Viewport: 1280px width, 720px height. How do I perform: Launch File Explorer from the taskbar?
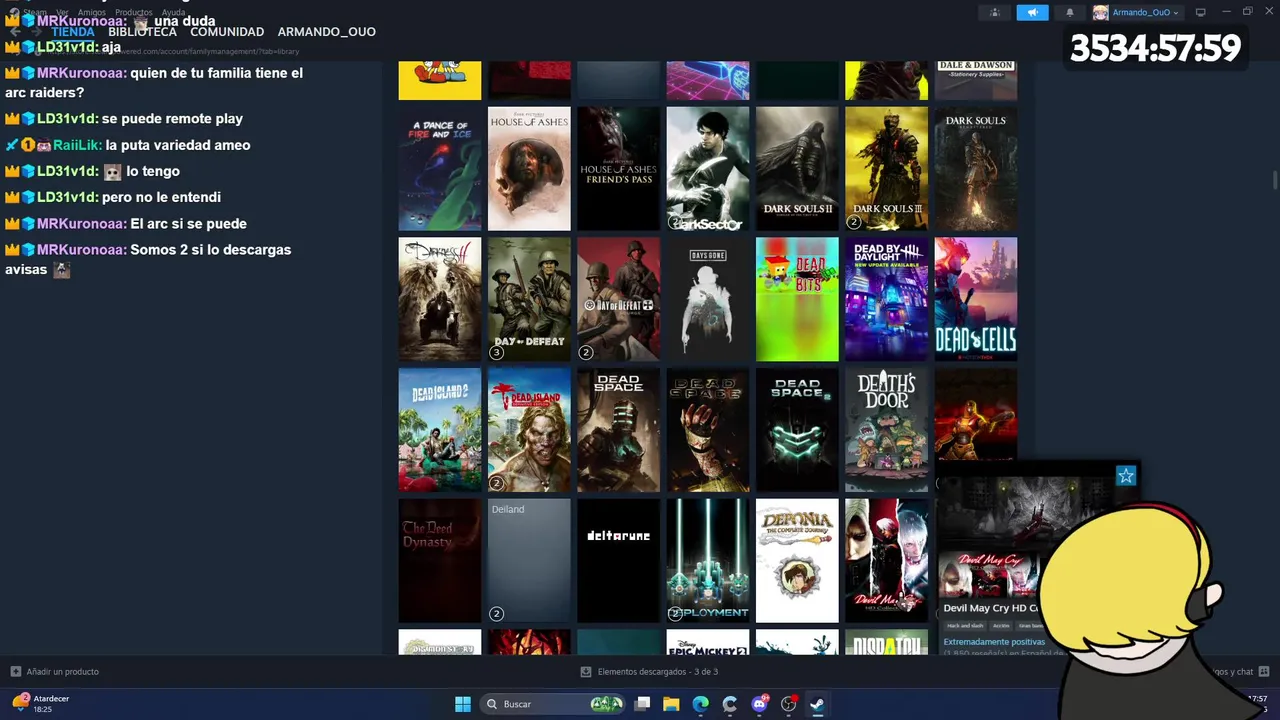[671, 704]
